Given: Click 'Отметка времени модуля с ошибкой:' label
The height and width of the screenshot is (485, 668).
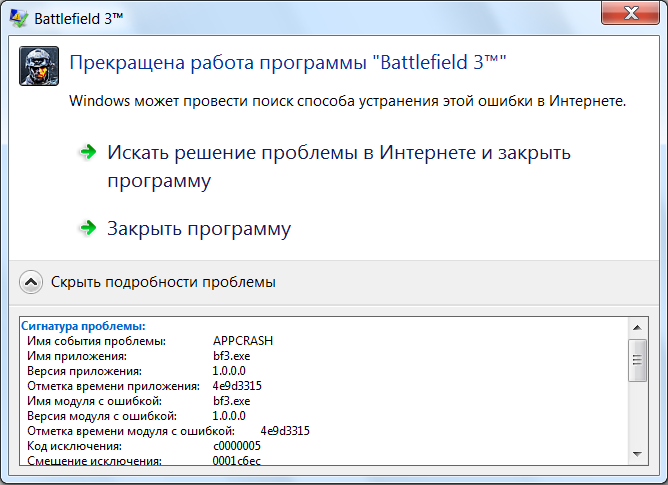Looking at the screenshot, I should (x=131, y=431).
